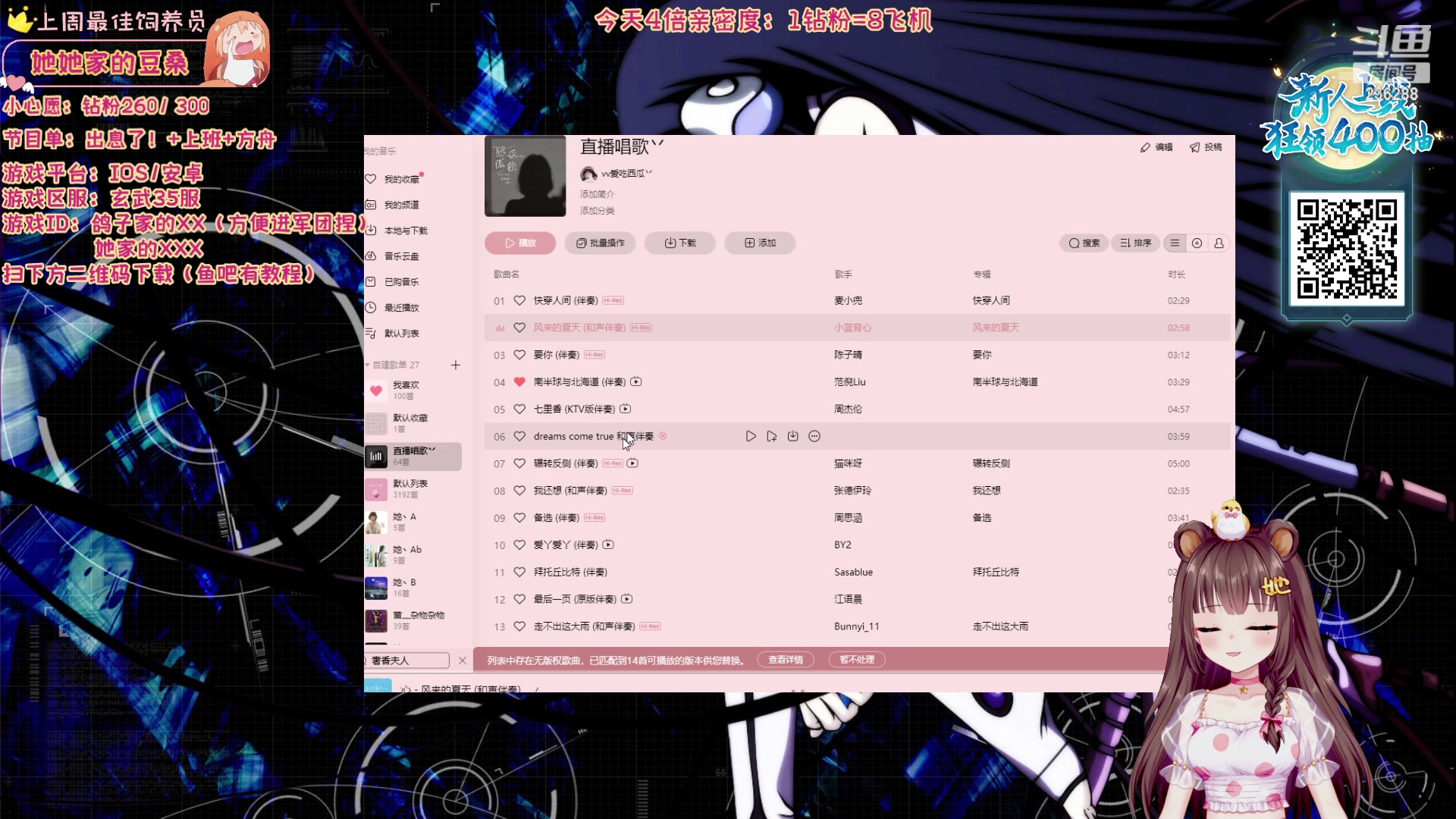1456x819 pixels.
Task: Click the creator name vv爱吃西瓜
Action: pos(626,174)
